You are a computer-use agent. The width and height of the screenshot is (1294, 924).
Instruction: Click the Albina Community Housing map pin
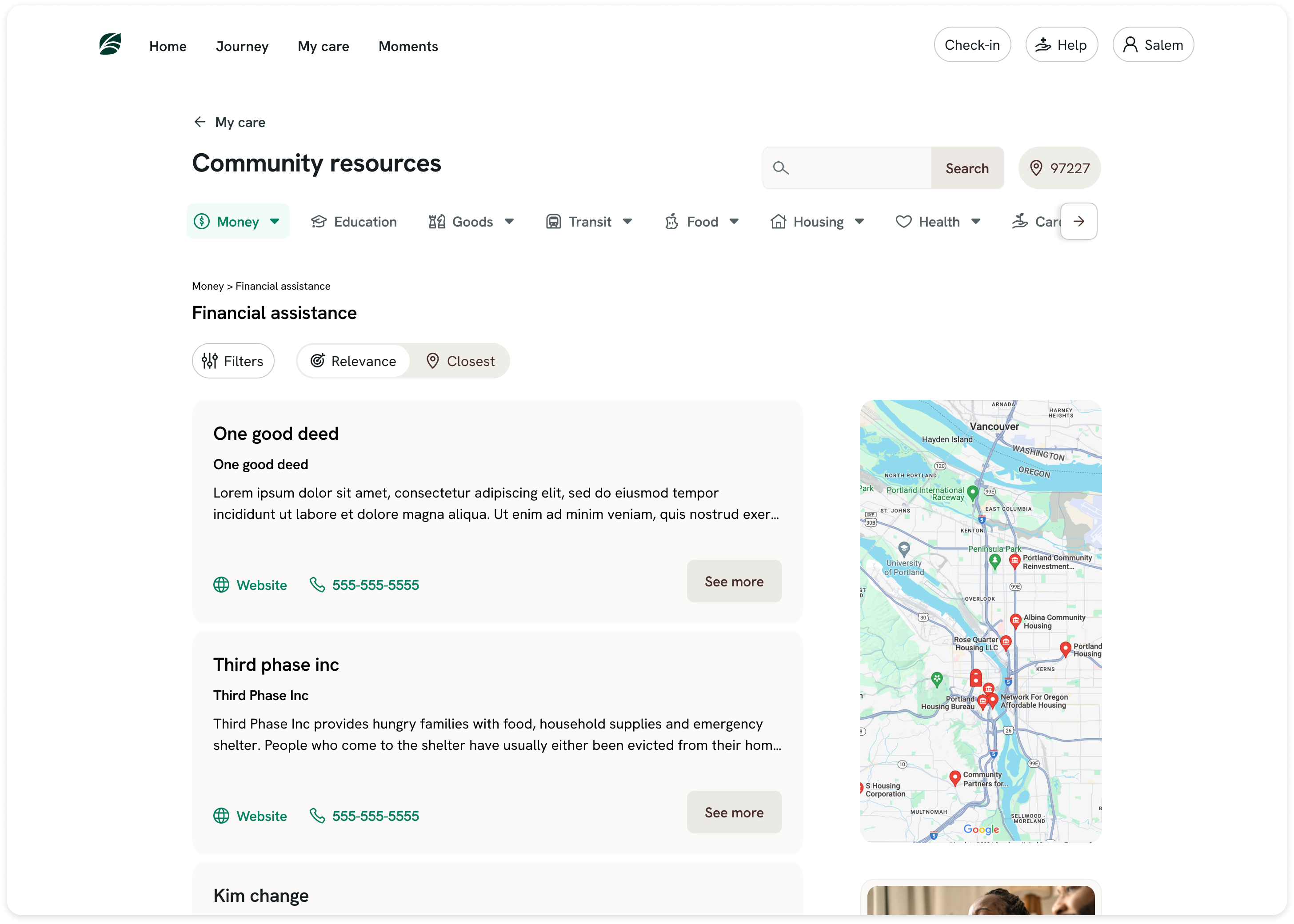(x=1015, y=621)
